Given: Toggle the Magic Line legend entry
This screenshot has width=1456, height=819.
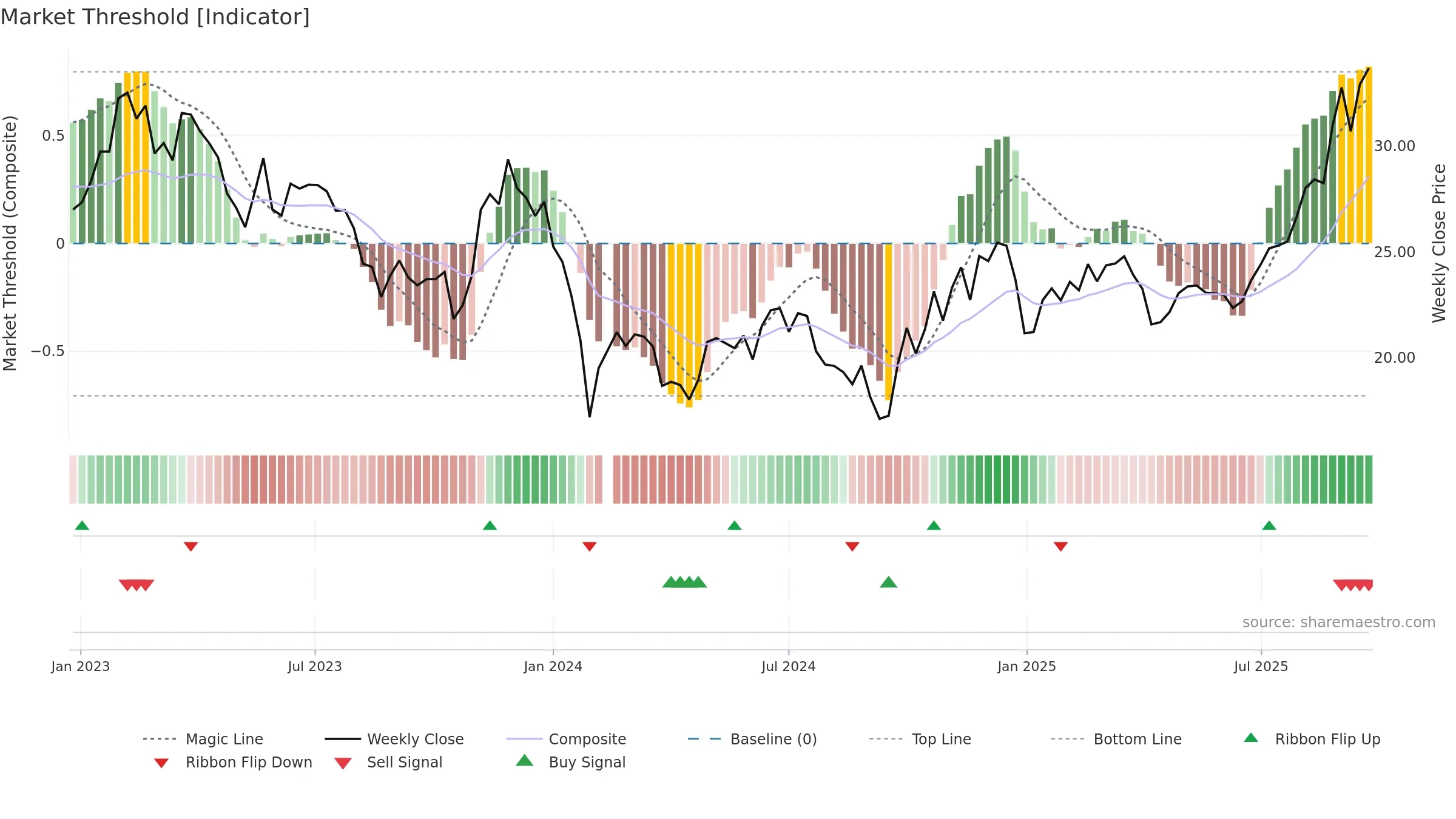Looking at the screenshot, I should tap(203, 739).
